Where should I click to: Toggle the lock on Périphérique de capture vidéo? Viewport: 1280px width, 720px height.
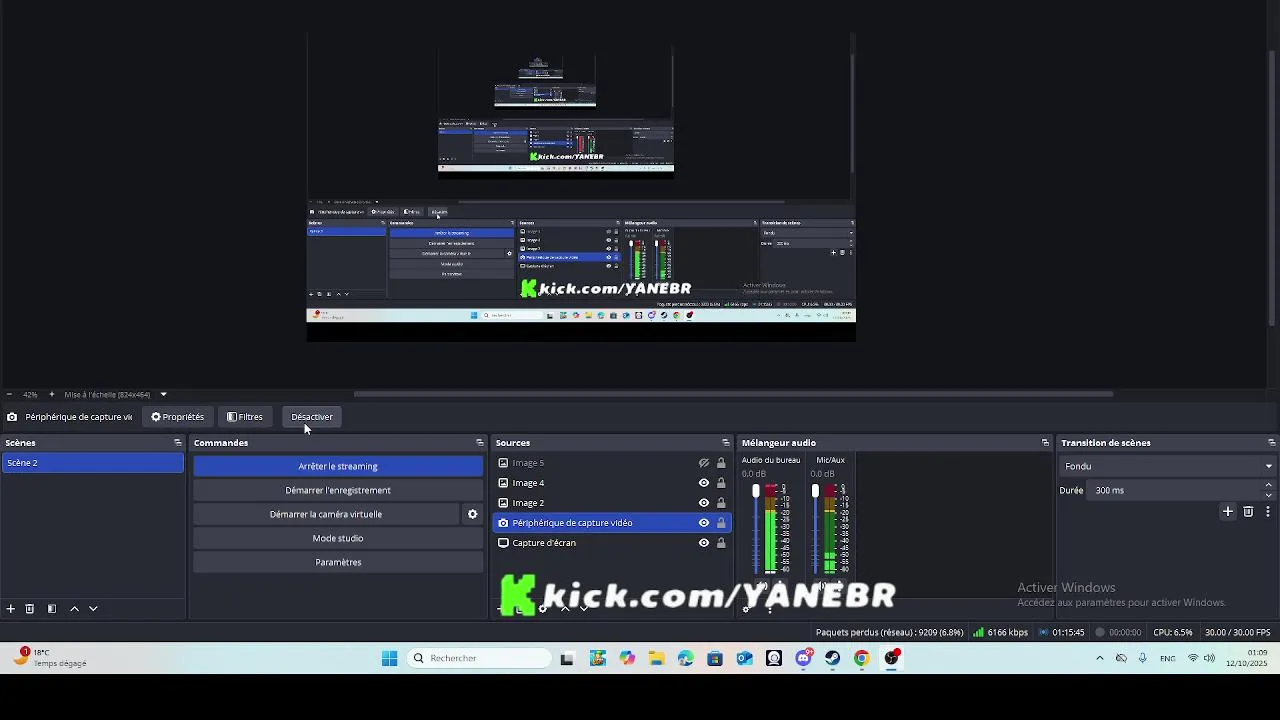point(721,523)
